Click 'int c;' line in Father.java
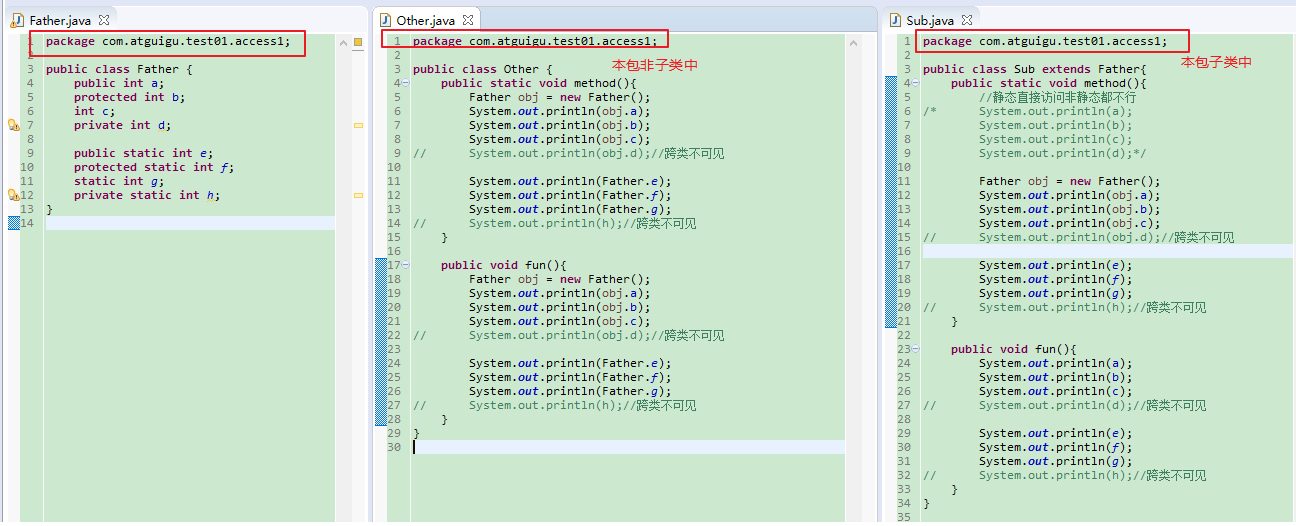Screen dimensions: 1296x526 pyautogui.click(x=95, y=111)
